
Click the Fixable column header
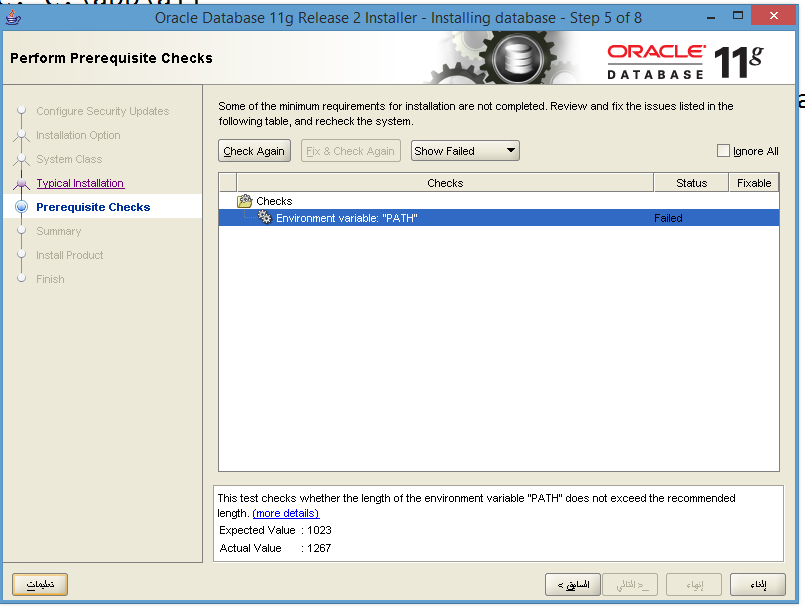[754, 183]
